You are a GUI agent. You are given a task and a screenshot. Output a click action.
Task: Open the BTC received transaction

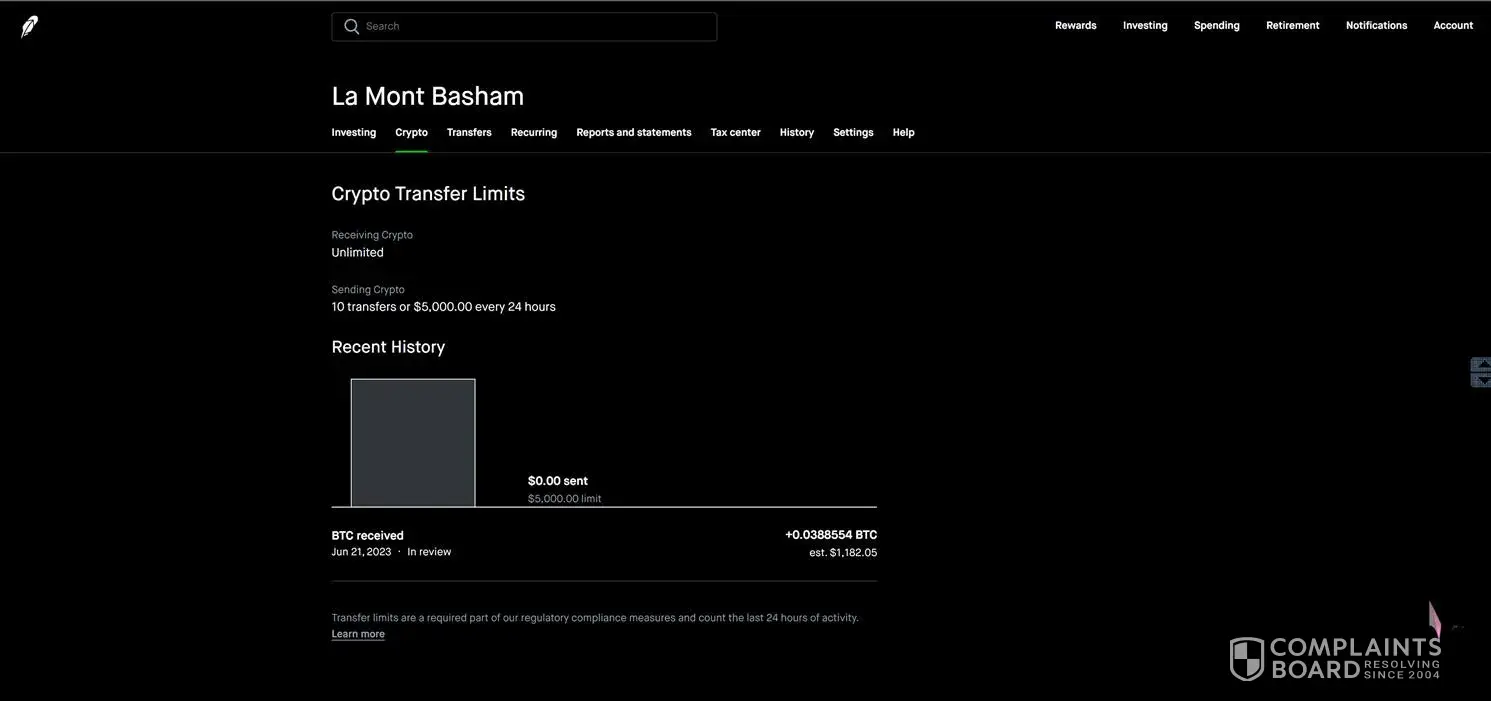(x=604, y=543)
